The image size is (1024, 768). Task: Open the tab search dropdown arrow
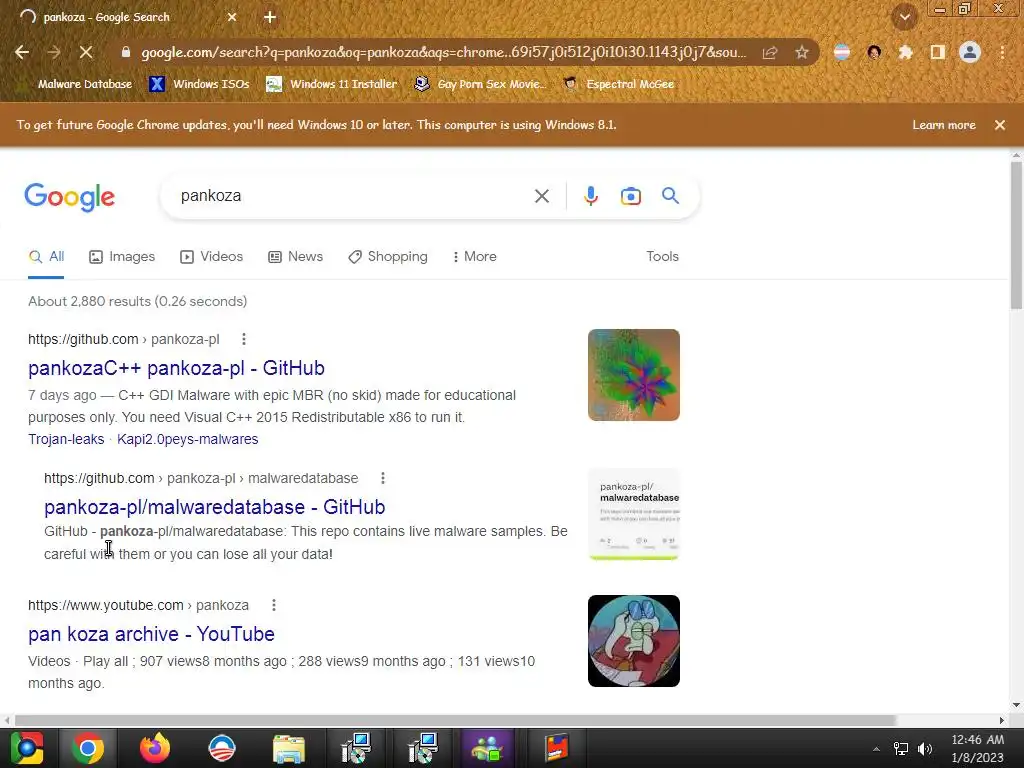point(904,18)
